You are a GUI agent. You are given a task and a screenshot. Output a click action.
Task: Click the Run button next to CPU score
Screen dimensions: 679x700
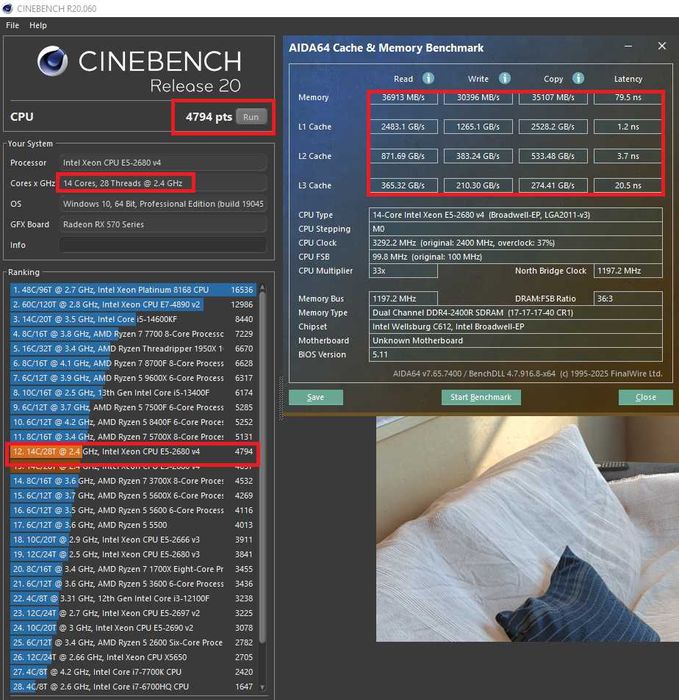click(251, 117)
